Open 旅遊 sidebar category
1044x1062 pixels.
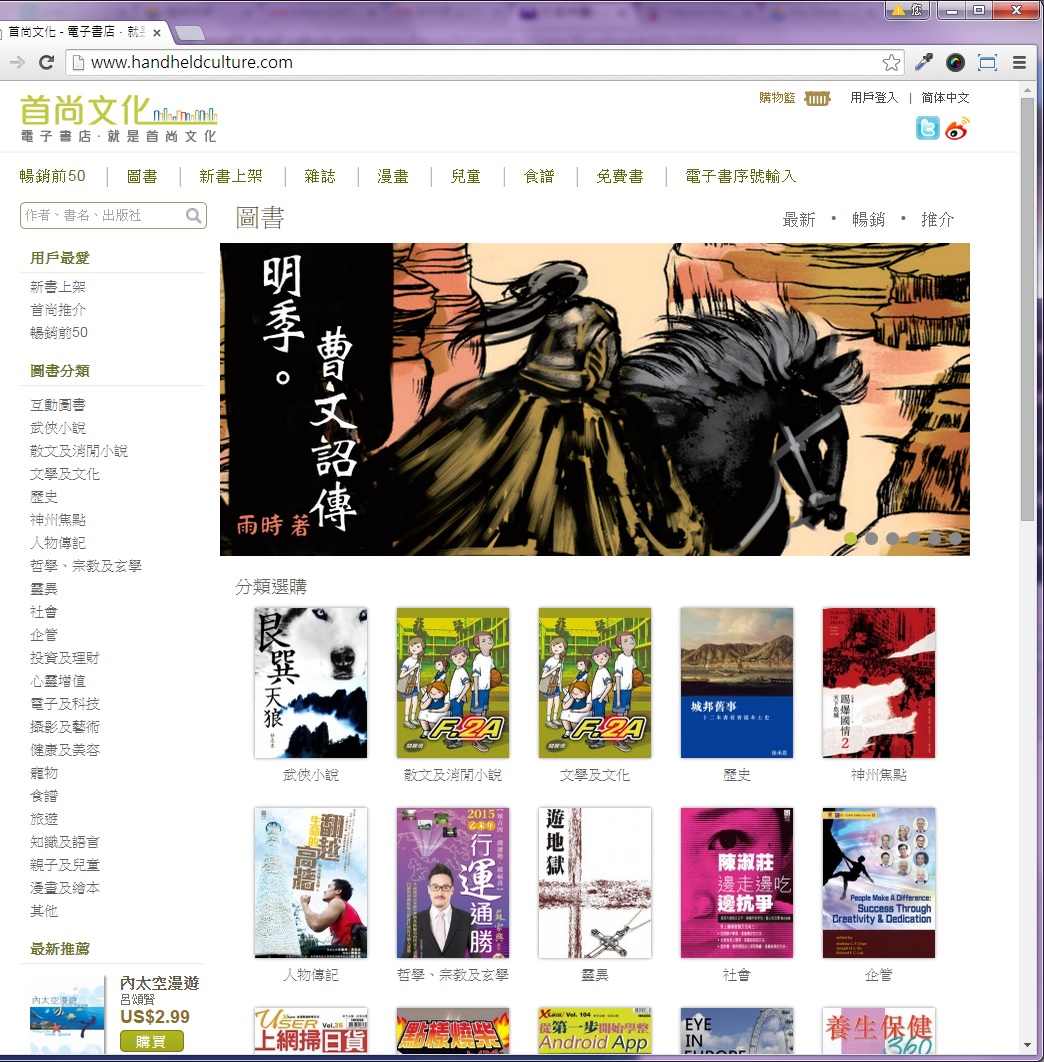click(x=44, y=819)
